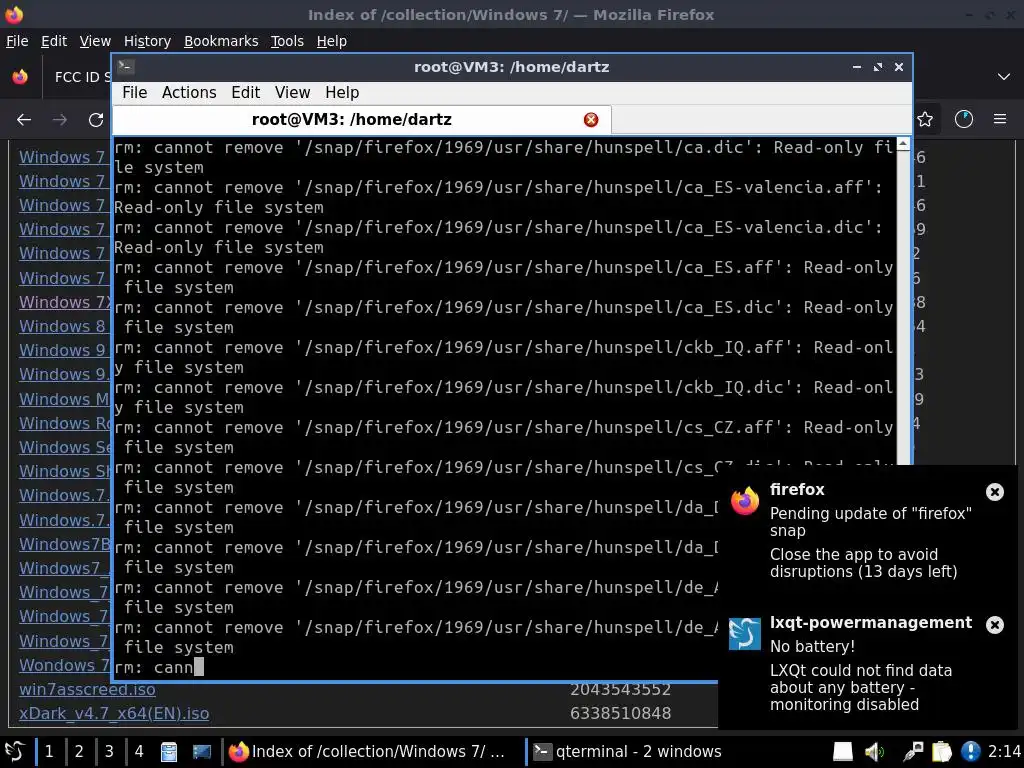Dismiss the lxqt-powermanagement notification

coord(995,625)
